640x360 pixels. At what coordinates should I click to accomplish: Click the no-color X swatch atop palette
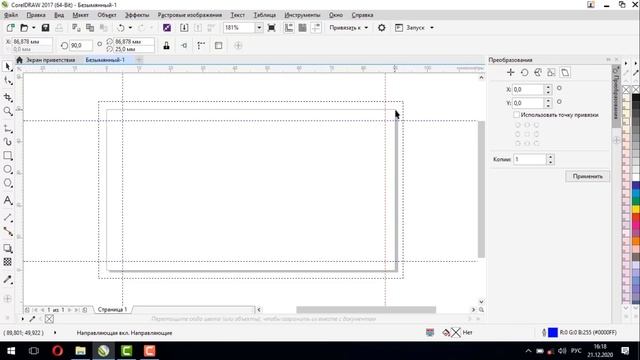click(626, 89)
